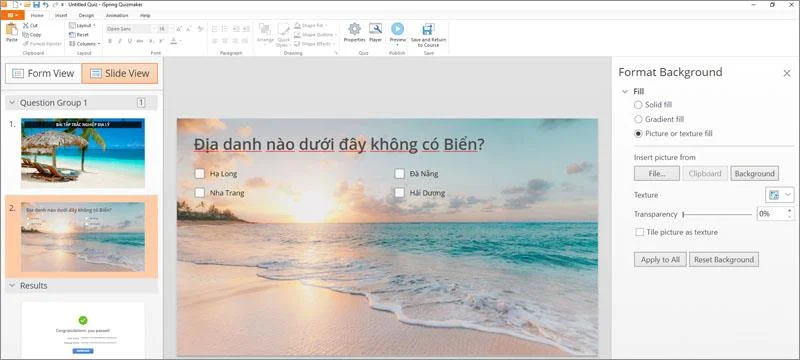
Task: Open the orange application menu button
Action: [12, 15]
